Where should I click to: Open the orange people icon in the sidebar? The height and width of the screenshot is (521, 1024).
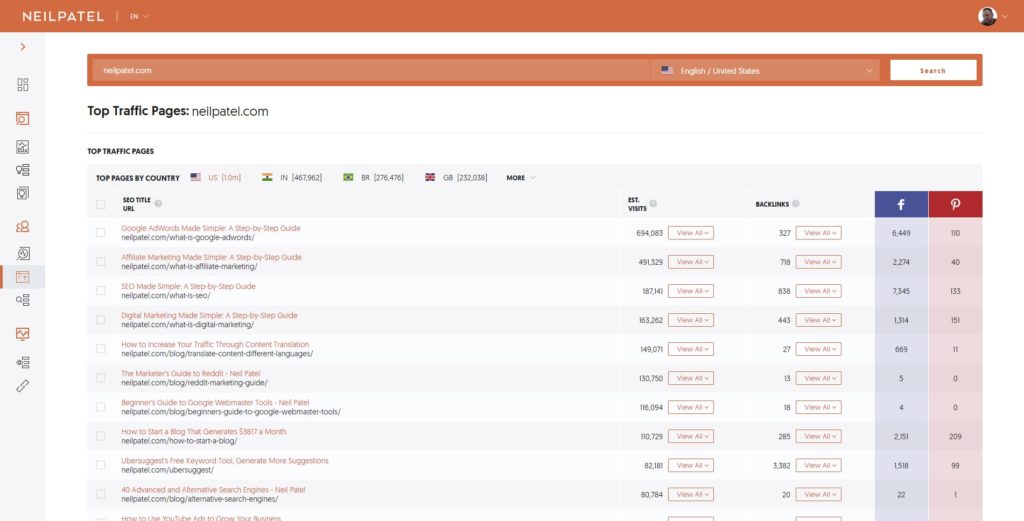[x=23, y=227]
